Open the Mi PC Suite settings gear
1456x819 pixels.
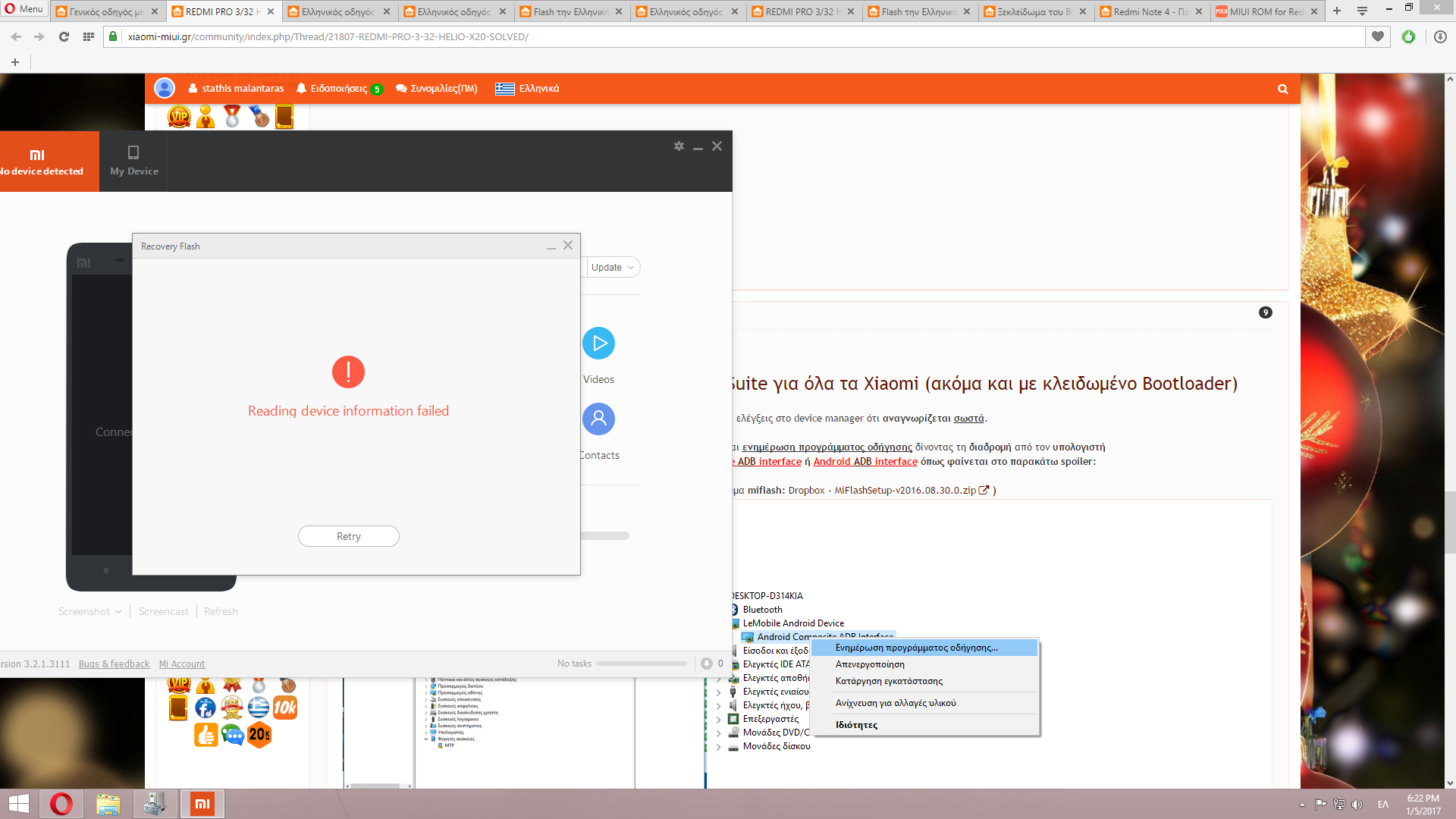(679, 146)
